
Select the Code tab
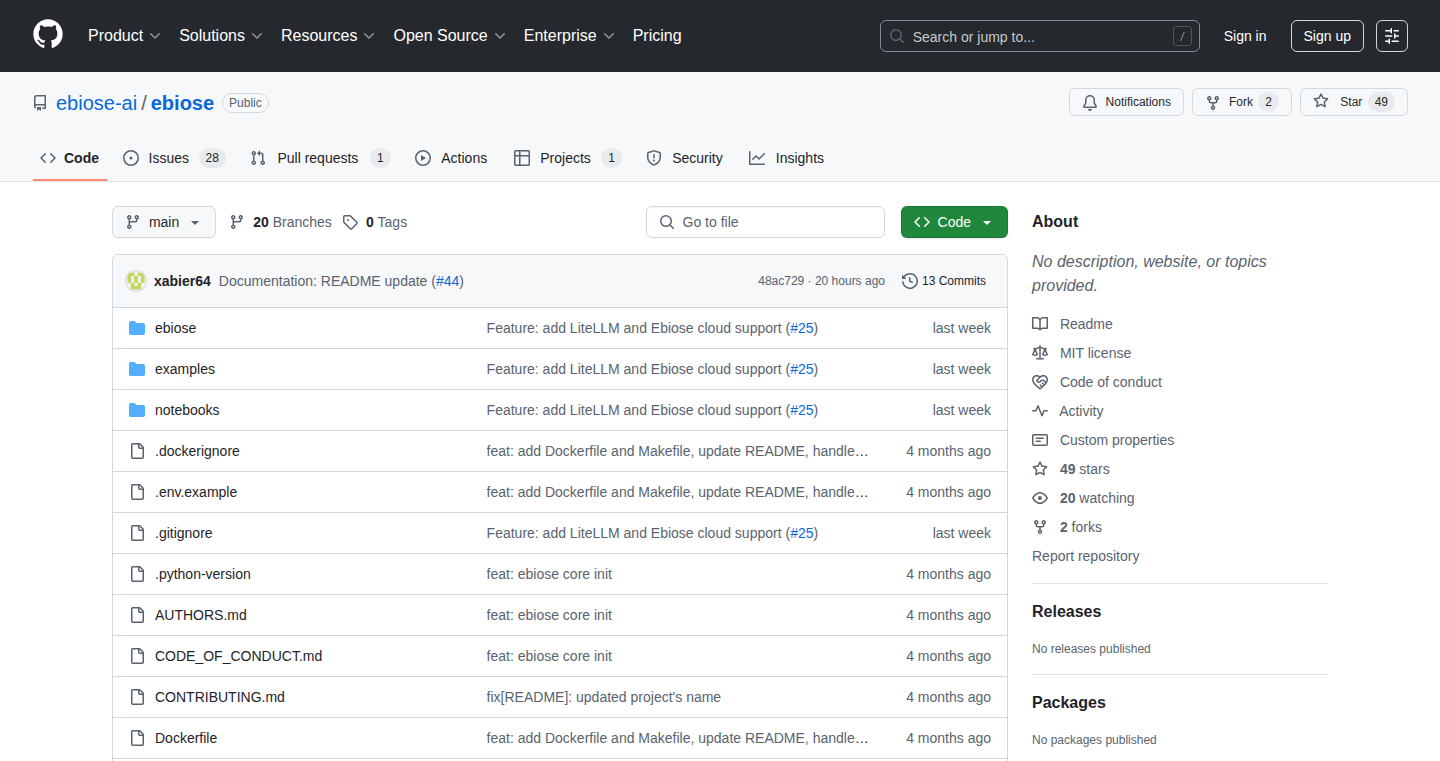click(x=70, y=158)
